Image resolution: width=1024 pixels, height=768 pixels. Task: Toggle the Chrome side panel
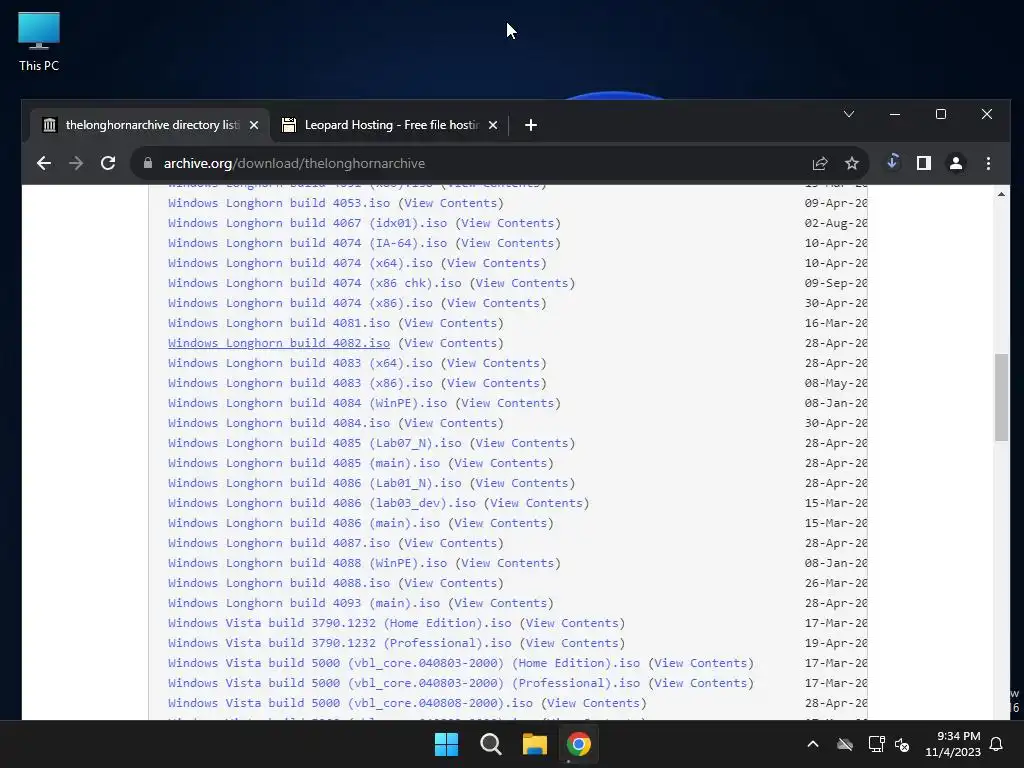(923, 163)
